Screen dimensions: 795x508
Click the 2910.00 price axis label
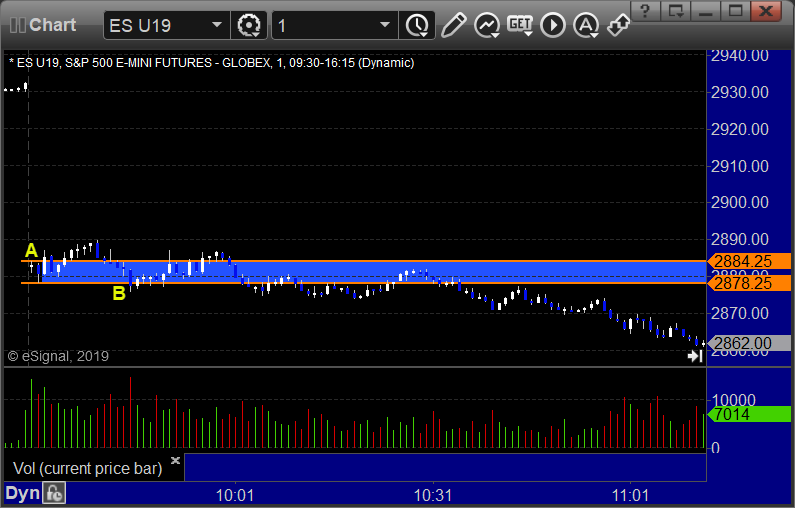[740, 166]
